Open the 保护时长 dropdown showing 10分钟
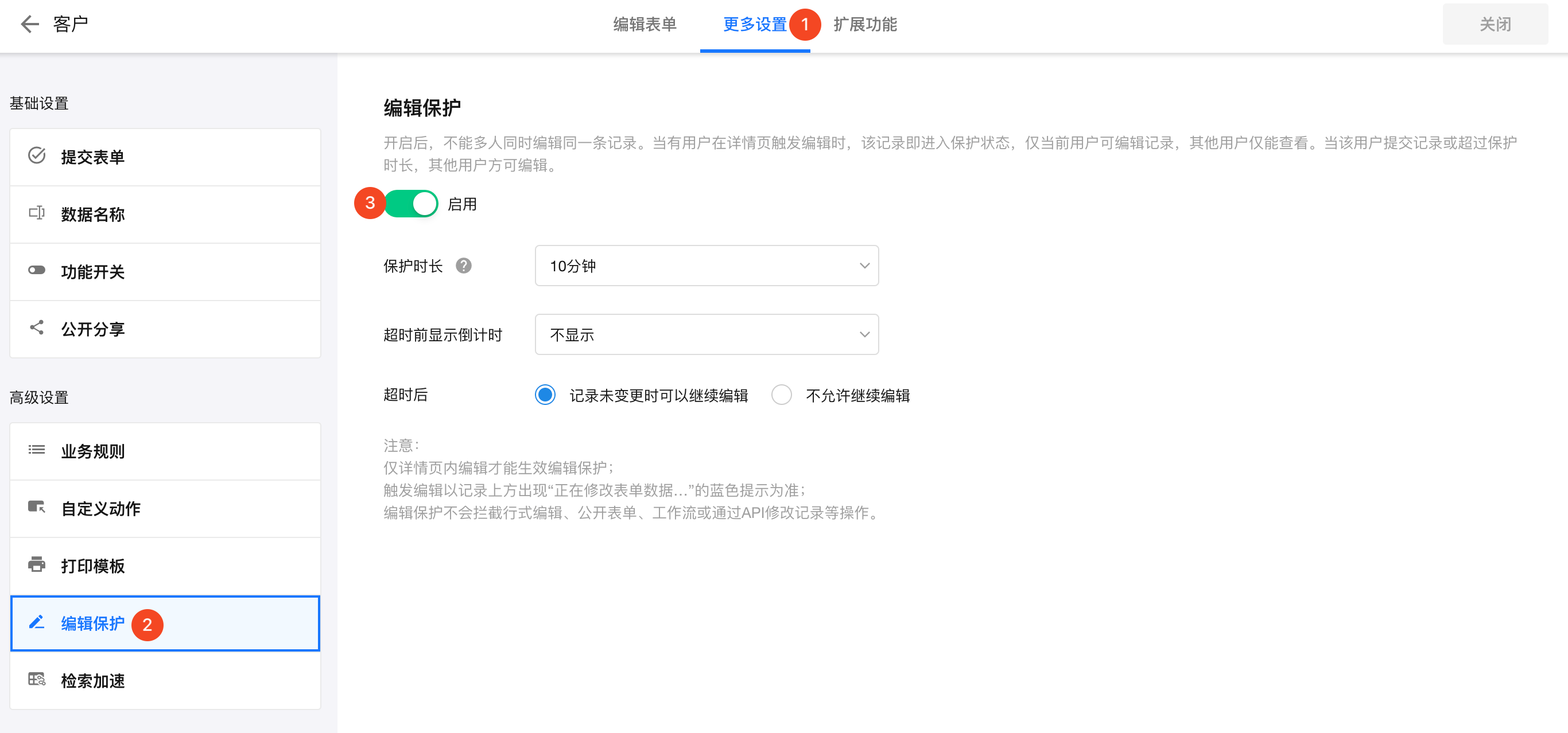Image resolution: width=1568 pixels, height=733 pixels. tap(706, 266)
